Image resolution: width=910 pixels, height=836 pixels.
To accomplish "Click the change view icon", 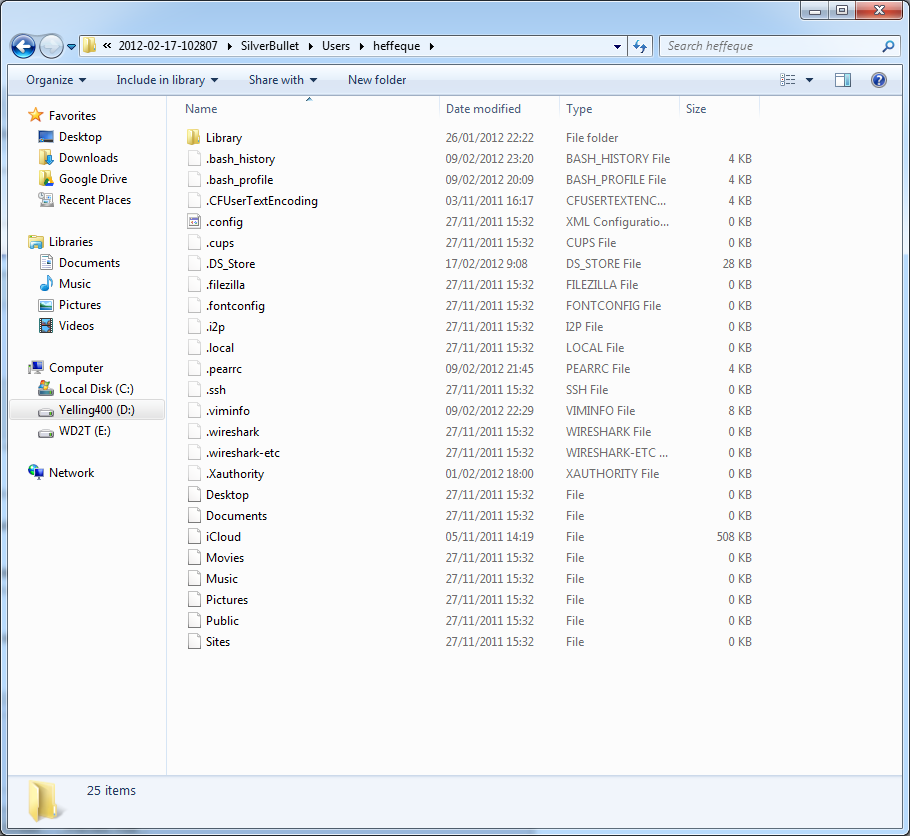I will tap(788, 80).
